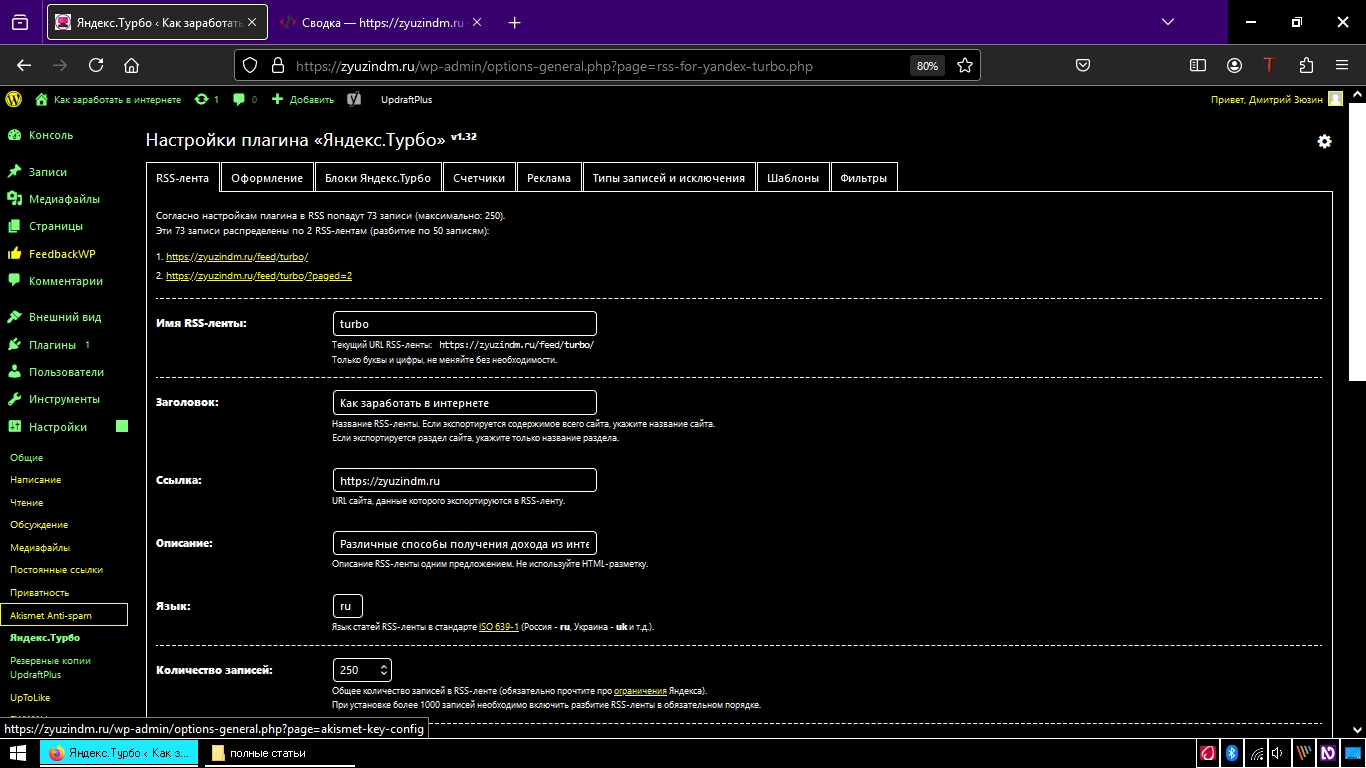The image size is (1366, 768).
Task: Open volume speaker tray icon
Action: tap(1278, 753)
